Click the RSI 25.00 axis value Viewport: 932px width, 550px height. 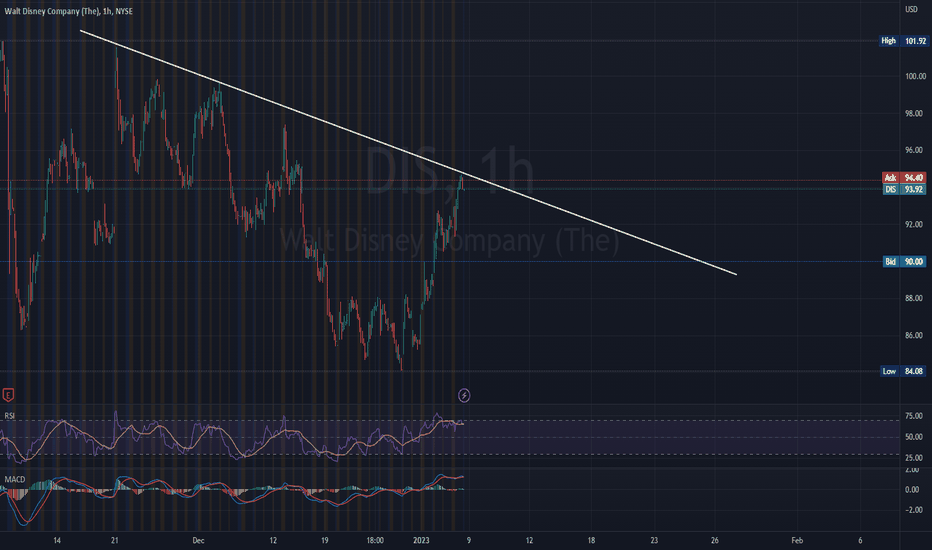coord(914,457)
